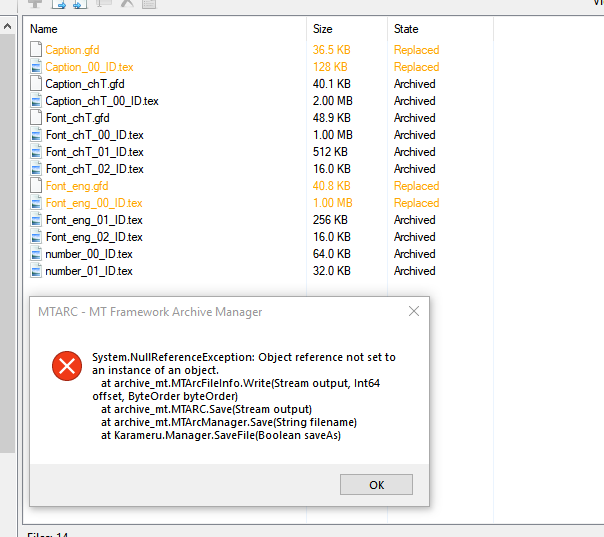Click the scroll-up arrow on the left scrollbar
This screenshot has height=537, width=604.
[7, 26]
